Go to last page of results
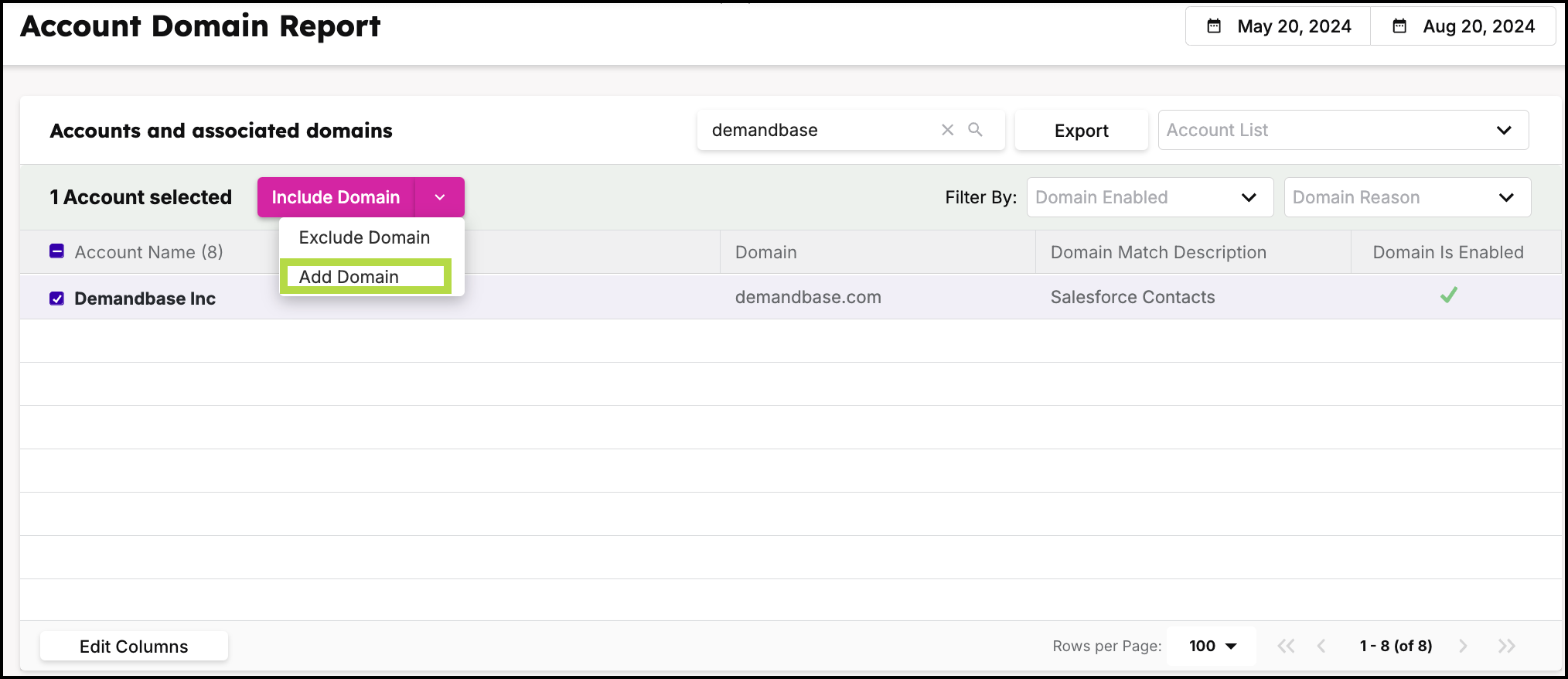Image resolution: width=1568 pixels, height=679 pixels. pyautogui.click(x=1506, y=646)
